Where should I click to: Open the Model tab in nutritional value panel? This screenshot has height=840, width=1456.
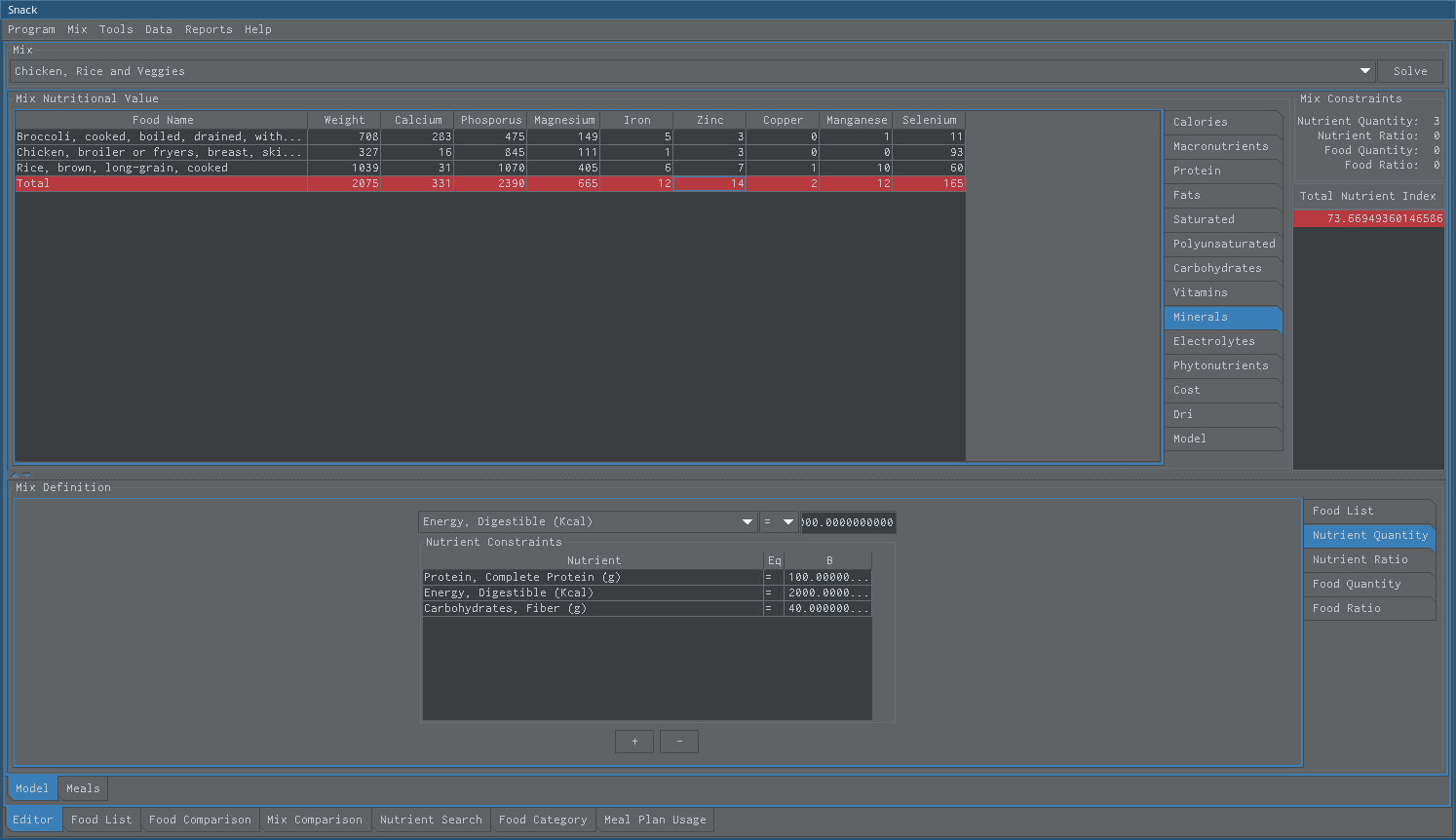pyautogui.click(x=1223, y=439)
